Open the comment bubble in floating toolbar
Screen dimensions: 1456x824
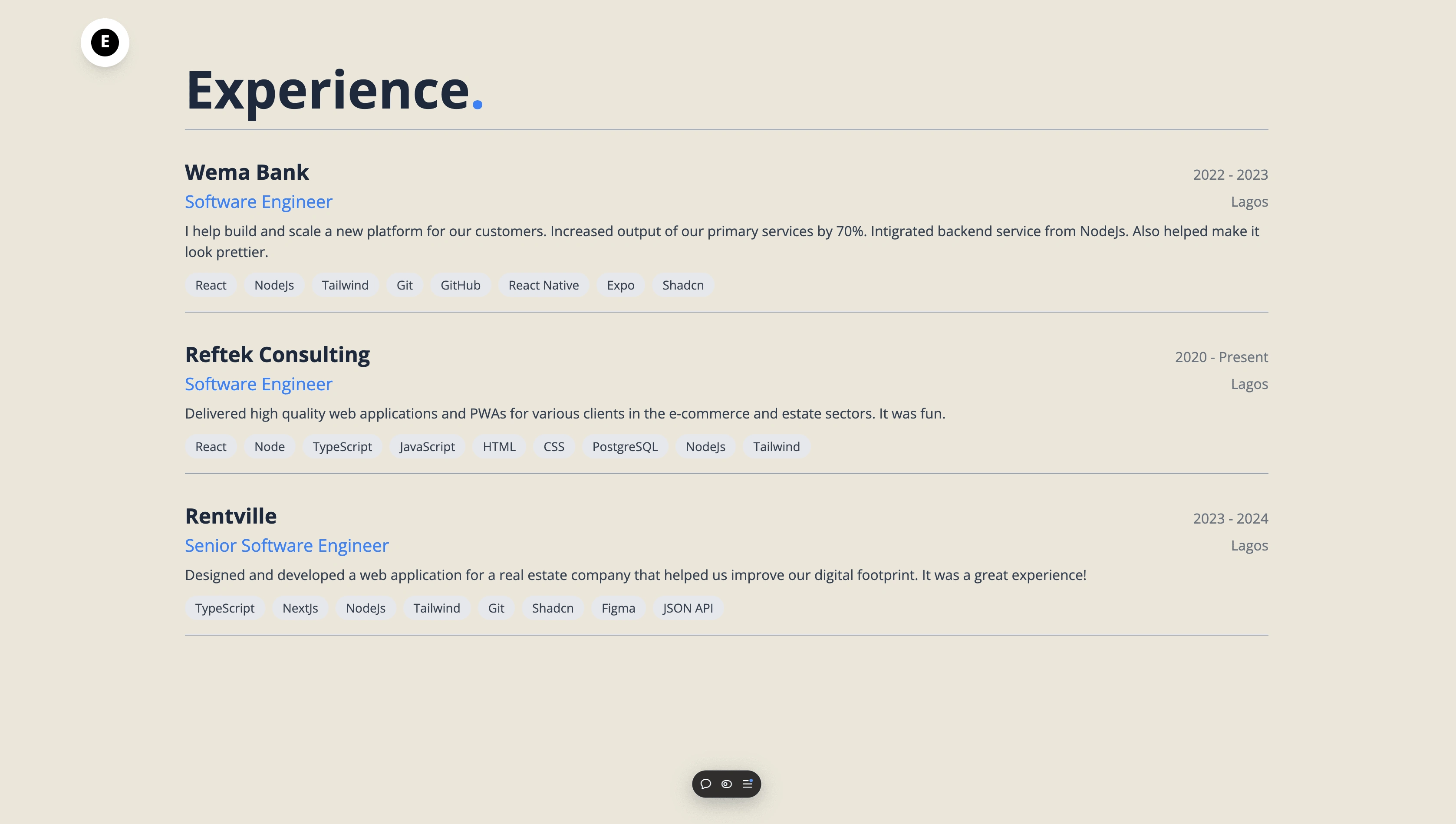tap(706, 784)
